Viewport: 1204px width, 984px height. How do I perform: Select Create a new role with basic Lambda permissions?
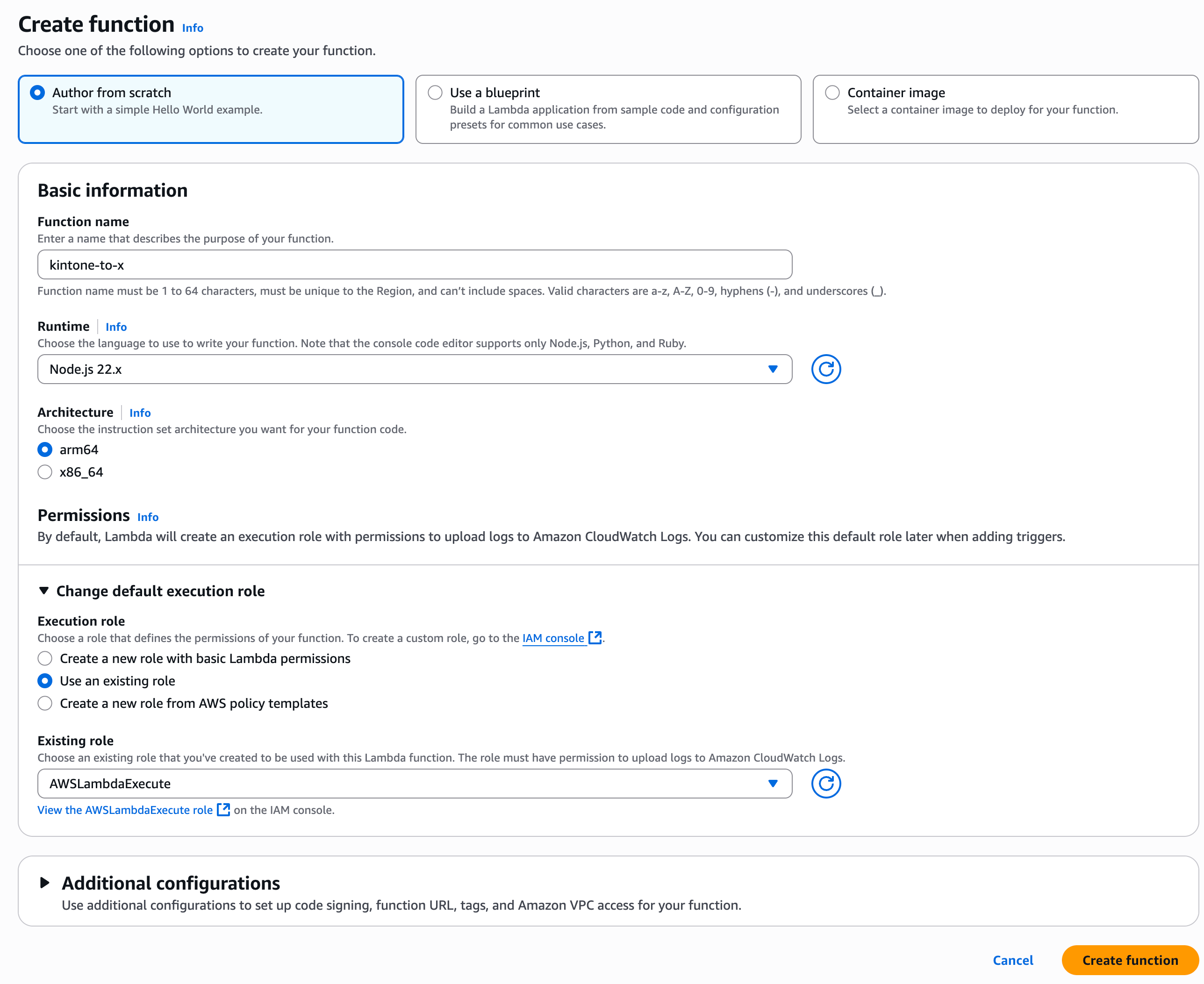[x=45, y=659]
